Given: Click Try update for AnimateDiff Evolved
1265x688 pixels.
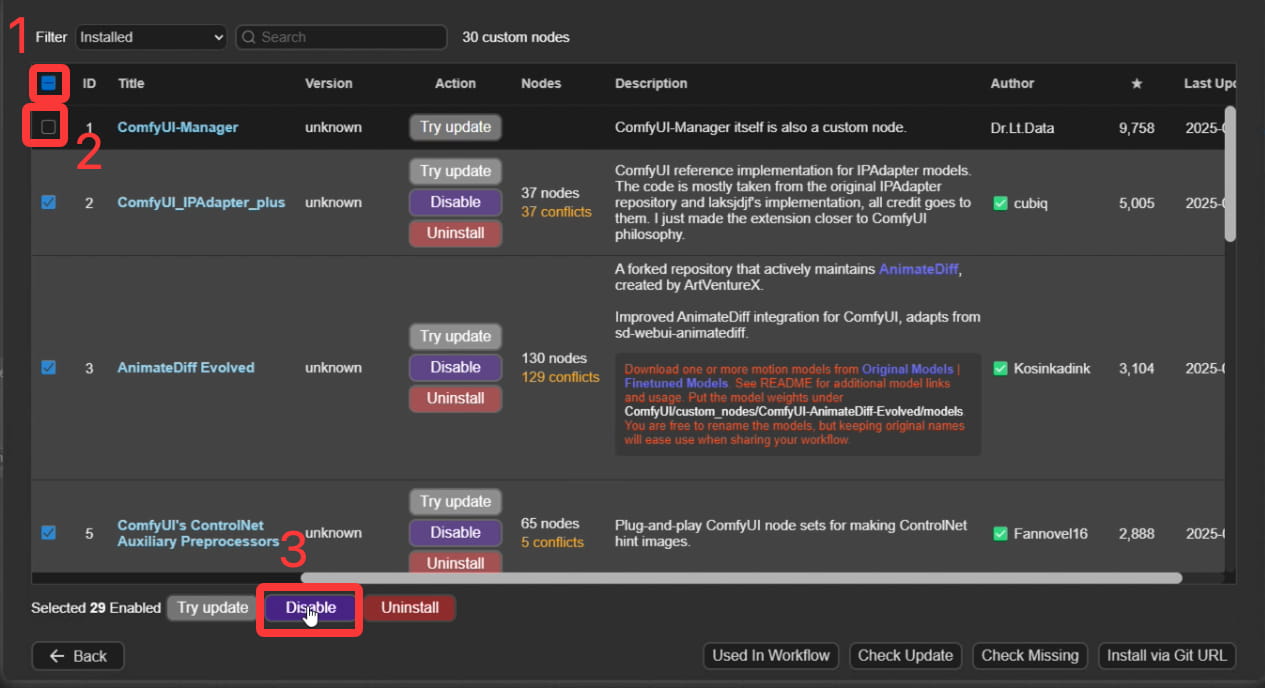Looking at the screenshot, I should 455,336.
